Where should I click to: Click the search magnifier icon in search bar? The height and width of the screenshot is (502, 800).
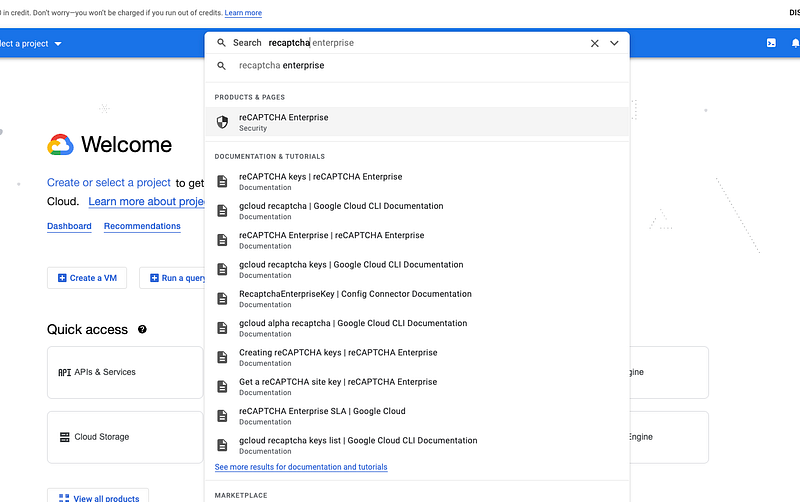tap(221, 43)
